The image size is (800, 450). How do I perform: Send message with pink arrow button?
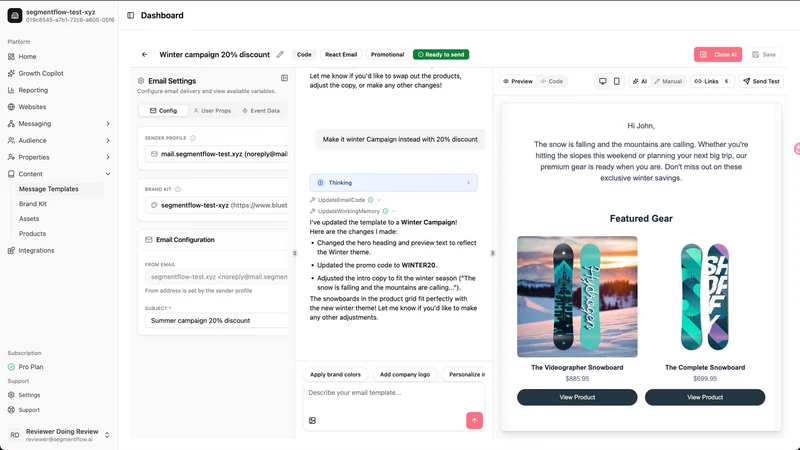coord(474,420)
